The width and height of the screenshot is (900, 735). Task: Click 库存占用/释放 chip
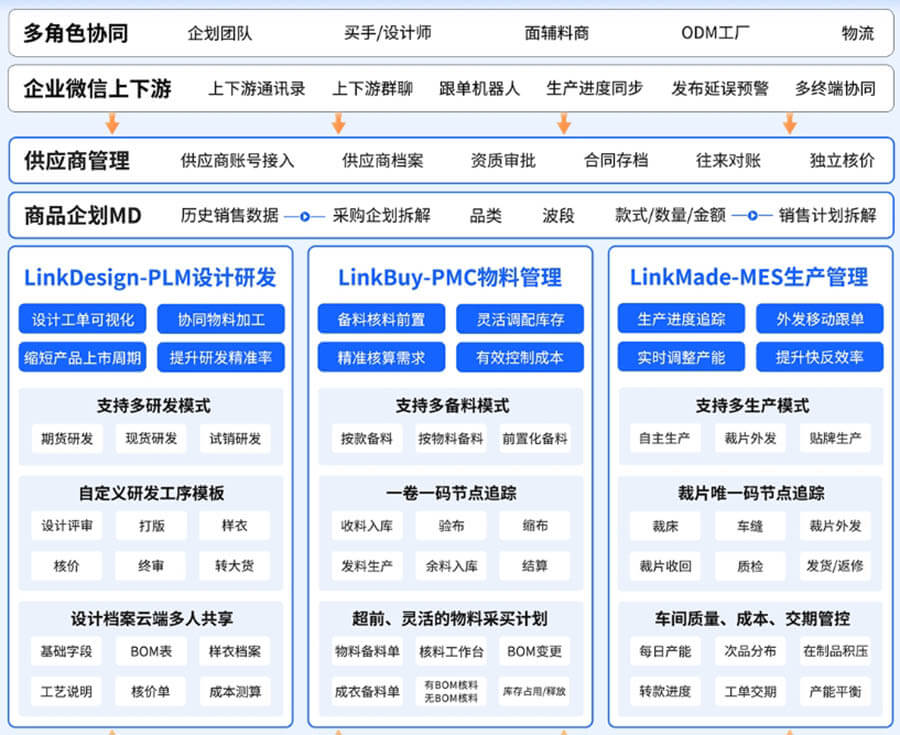click(x=534, y=691)
